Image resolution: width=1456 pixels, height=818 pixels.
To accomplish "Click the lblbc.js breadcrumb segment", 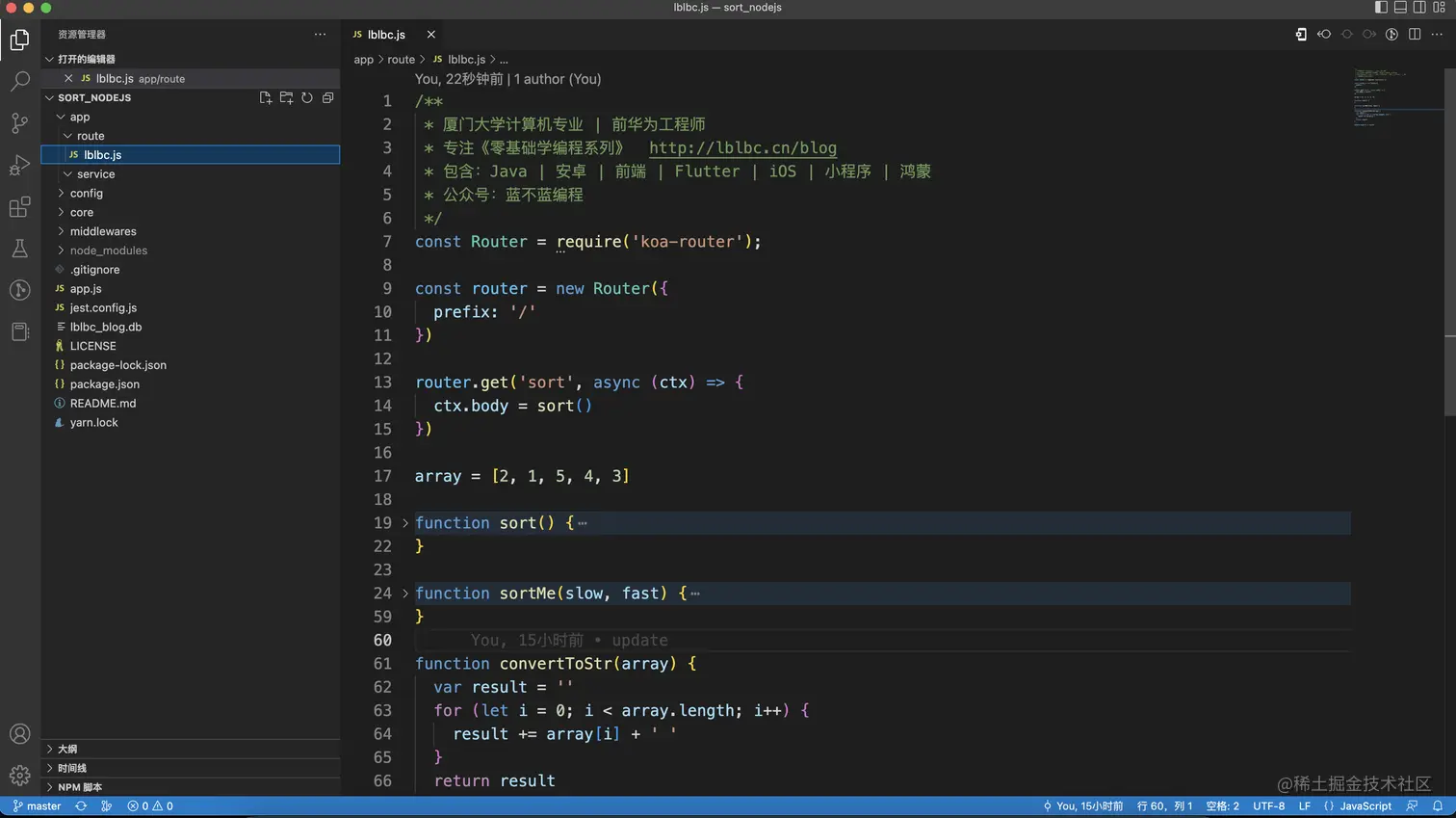I will coord(459,60).
